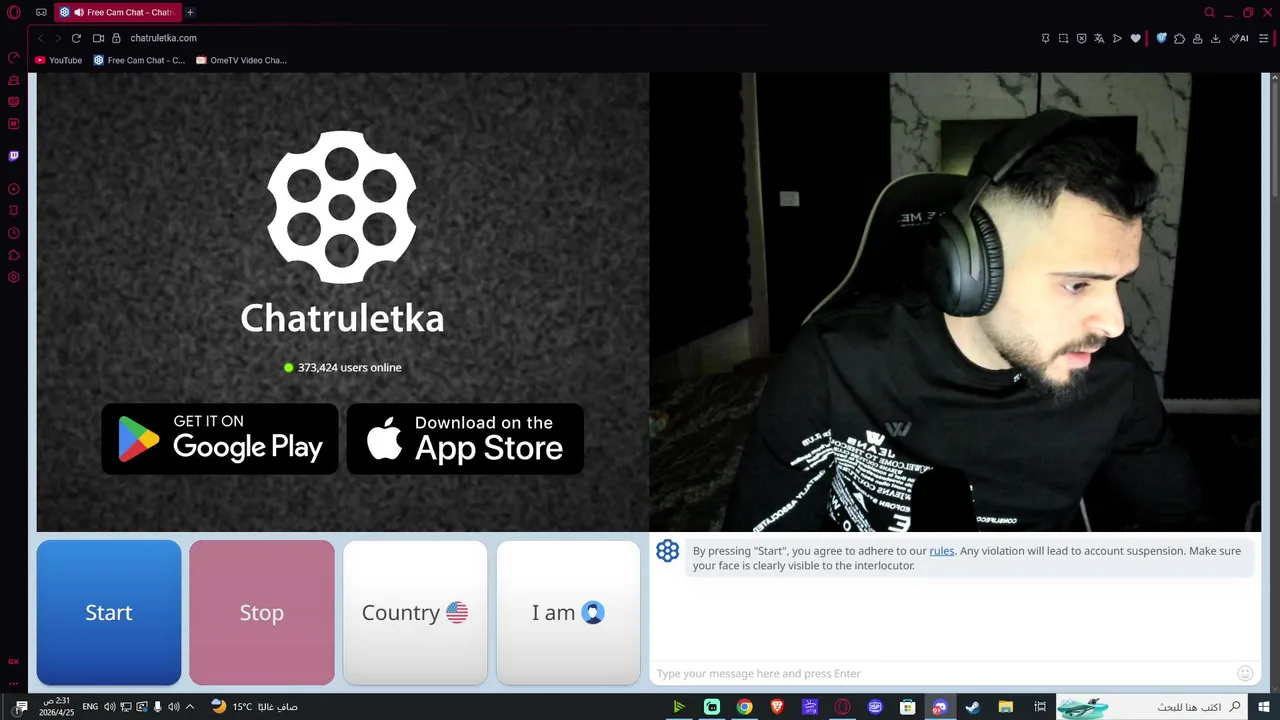The height and width of the screenshot is (720, 1280).
Task: Switch the ENG input language
Action: point(90,707)
